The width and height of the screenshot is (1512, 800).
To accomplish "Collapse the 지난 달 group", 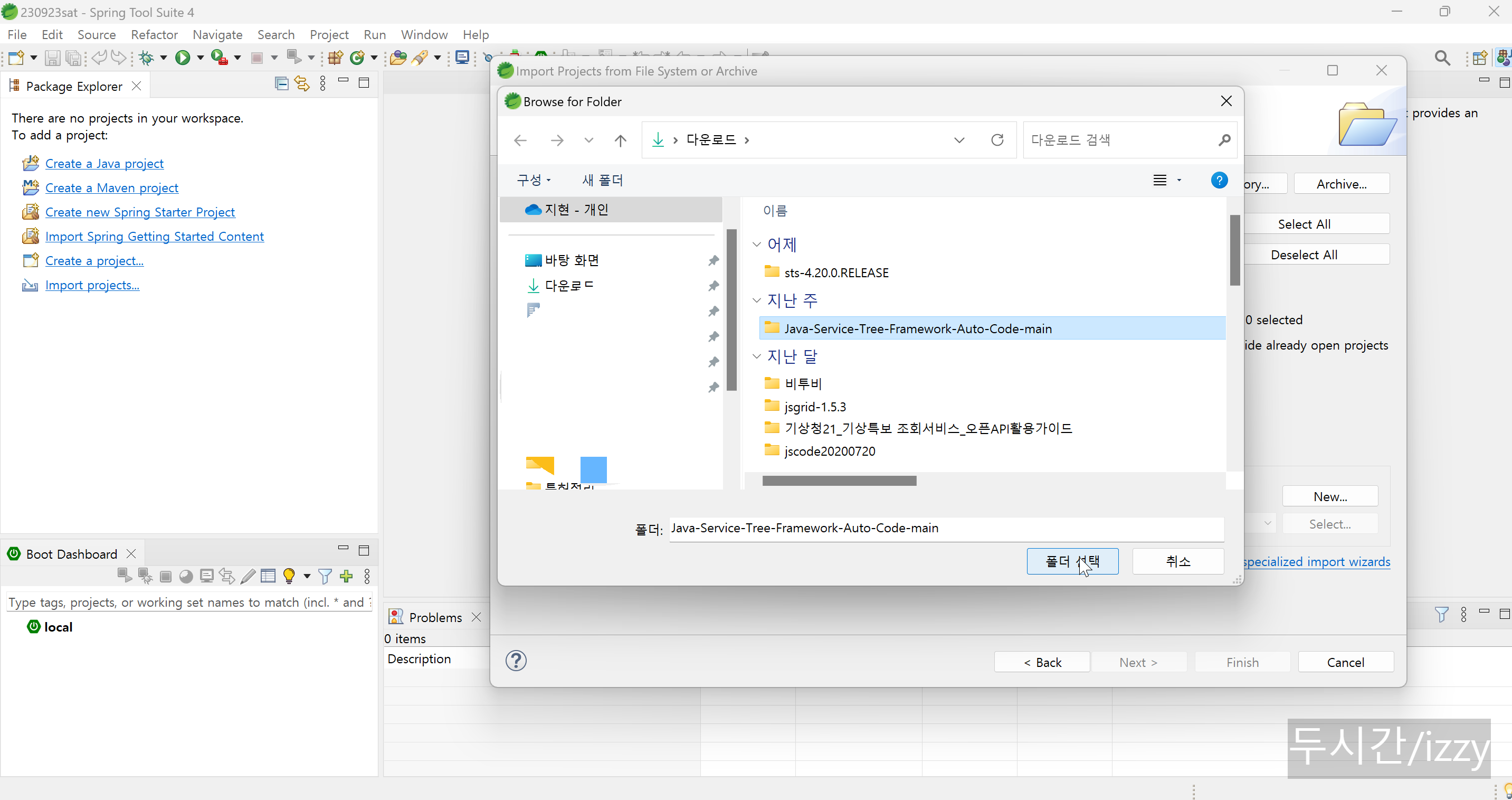I will [x=757, y=356].
